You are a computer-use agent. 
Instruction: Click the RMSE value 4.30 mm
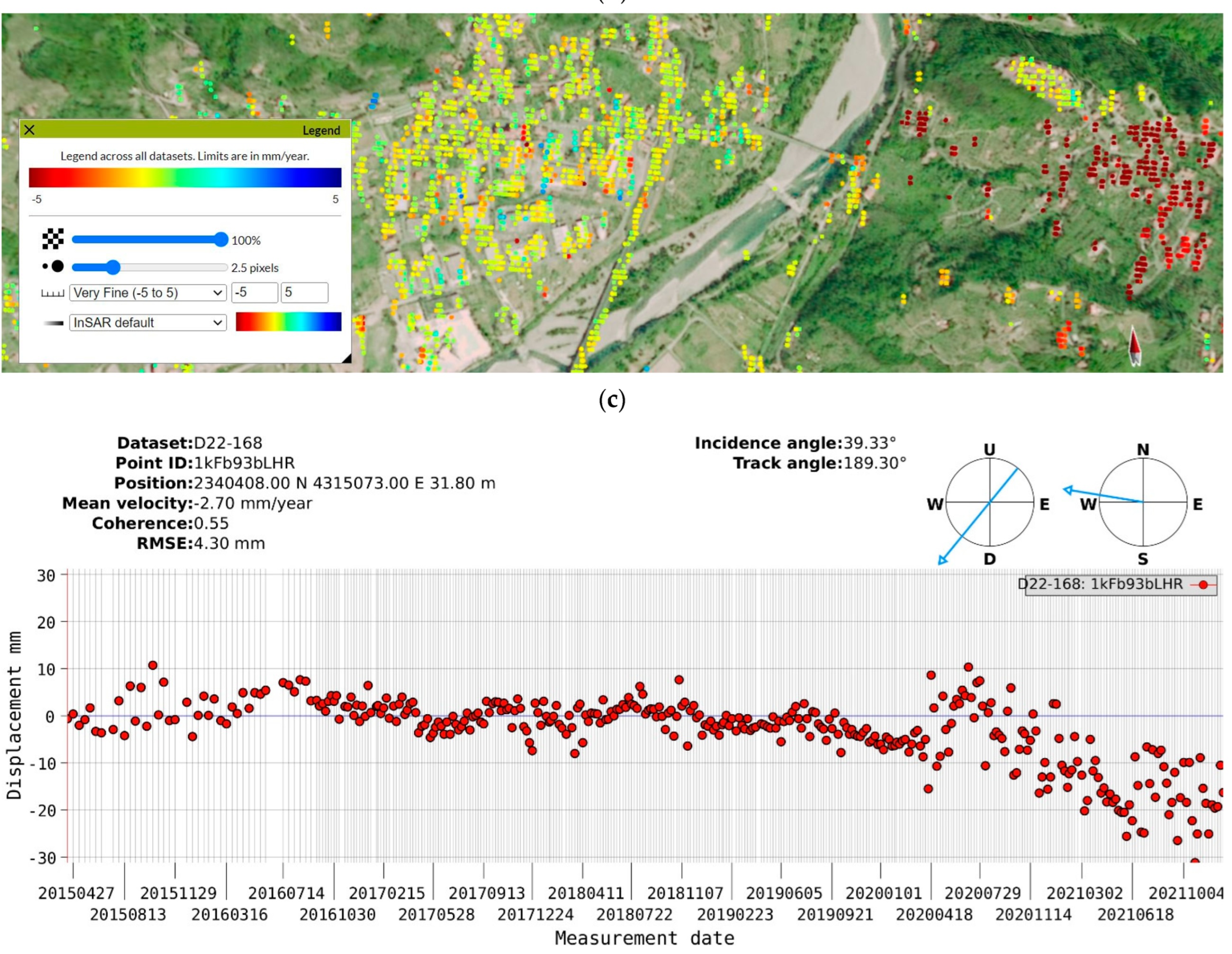click(229, 544)
